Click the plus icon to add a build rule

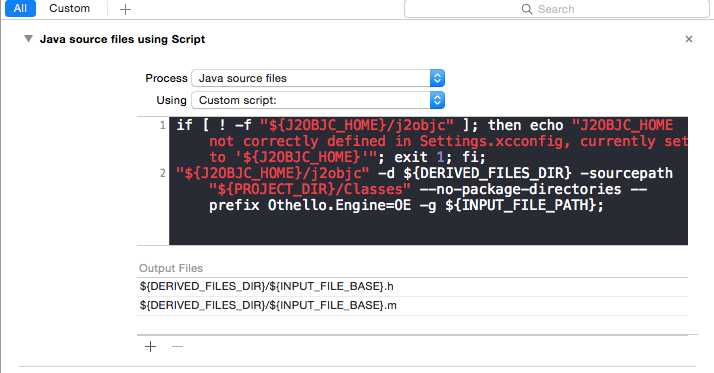click(x=125, y=9)
